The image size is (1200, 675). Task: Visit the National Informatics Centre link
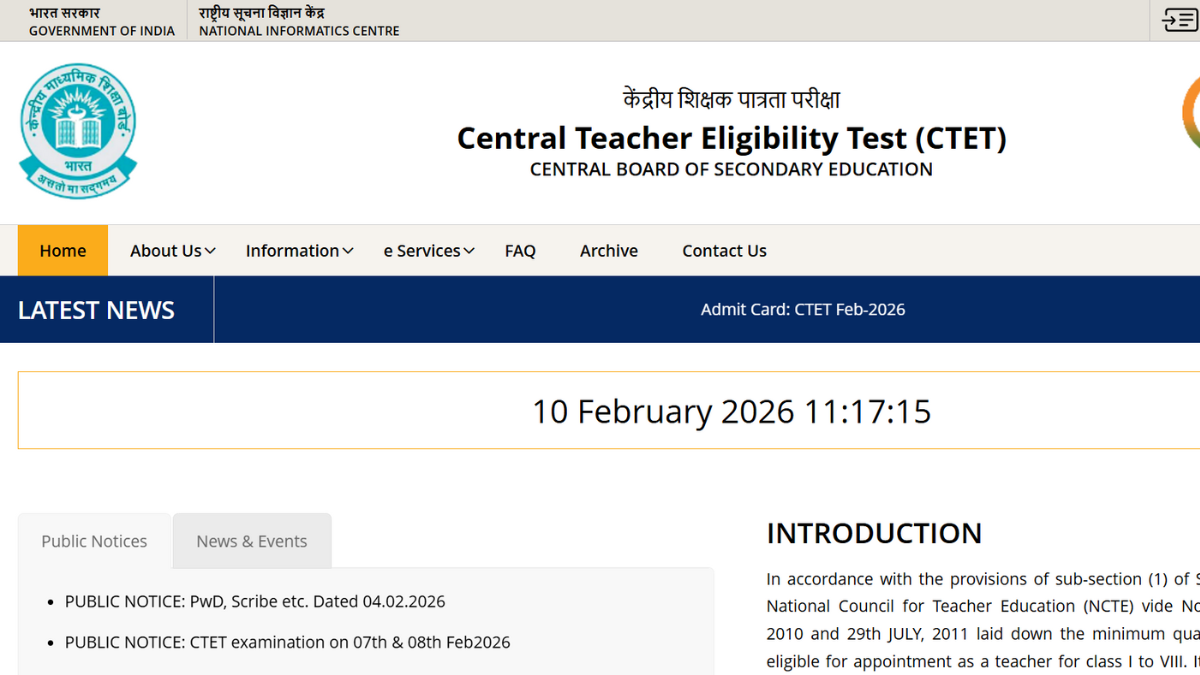click(299, 21)
